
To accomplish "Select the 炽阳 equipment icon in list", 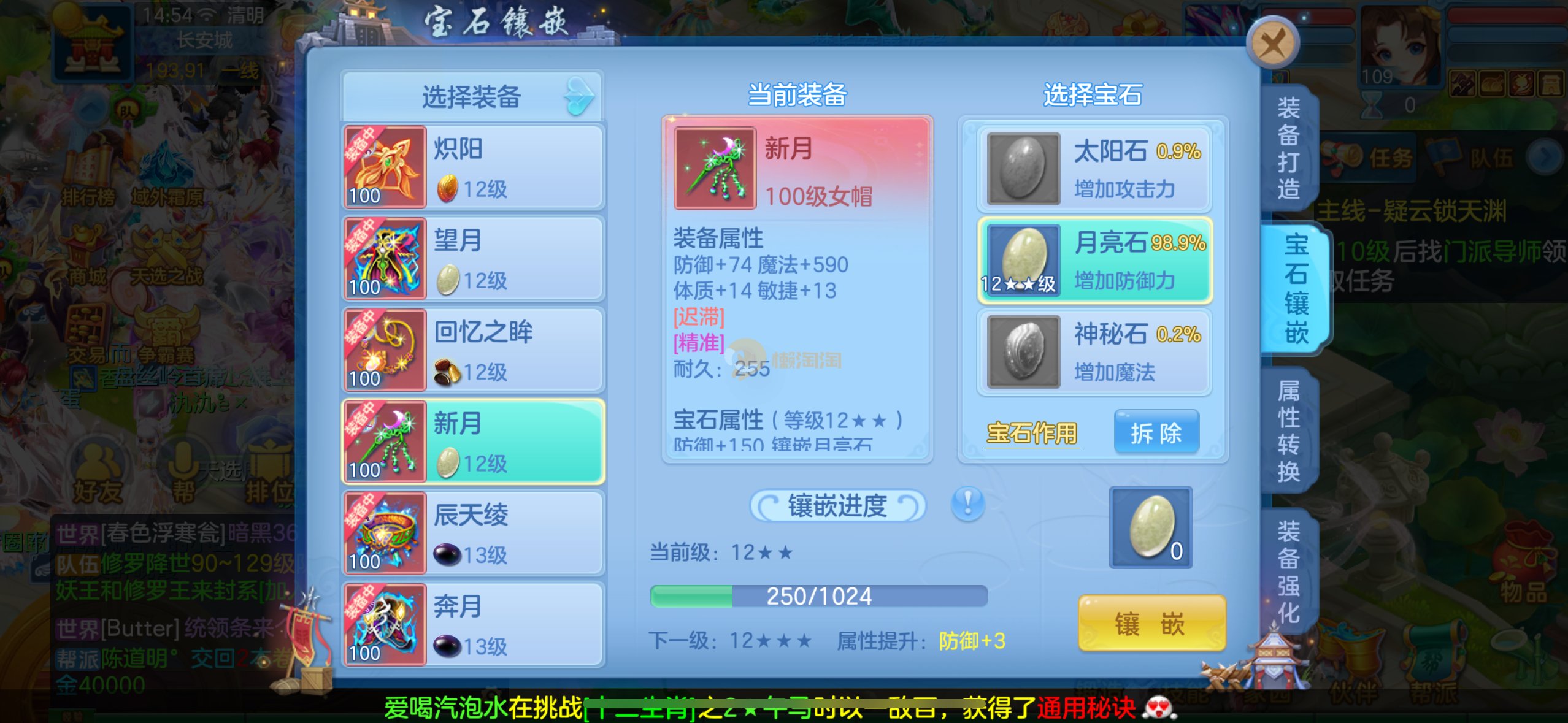I will pos(385,167).
